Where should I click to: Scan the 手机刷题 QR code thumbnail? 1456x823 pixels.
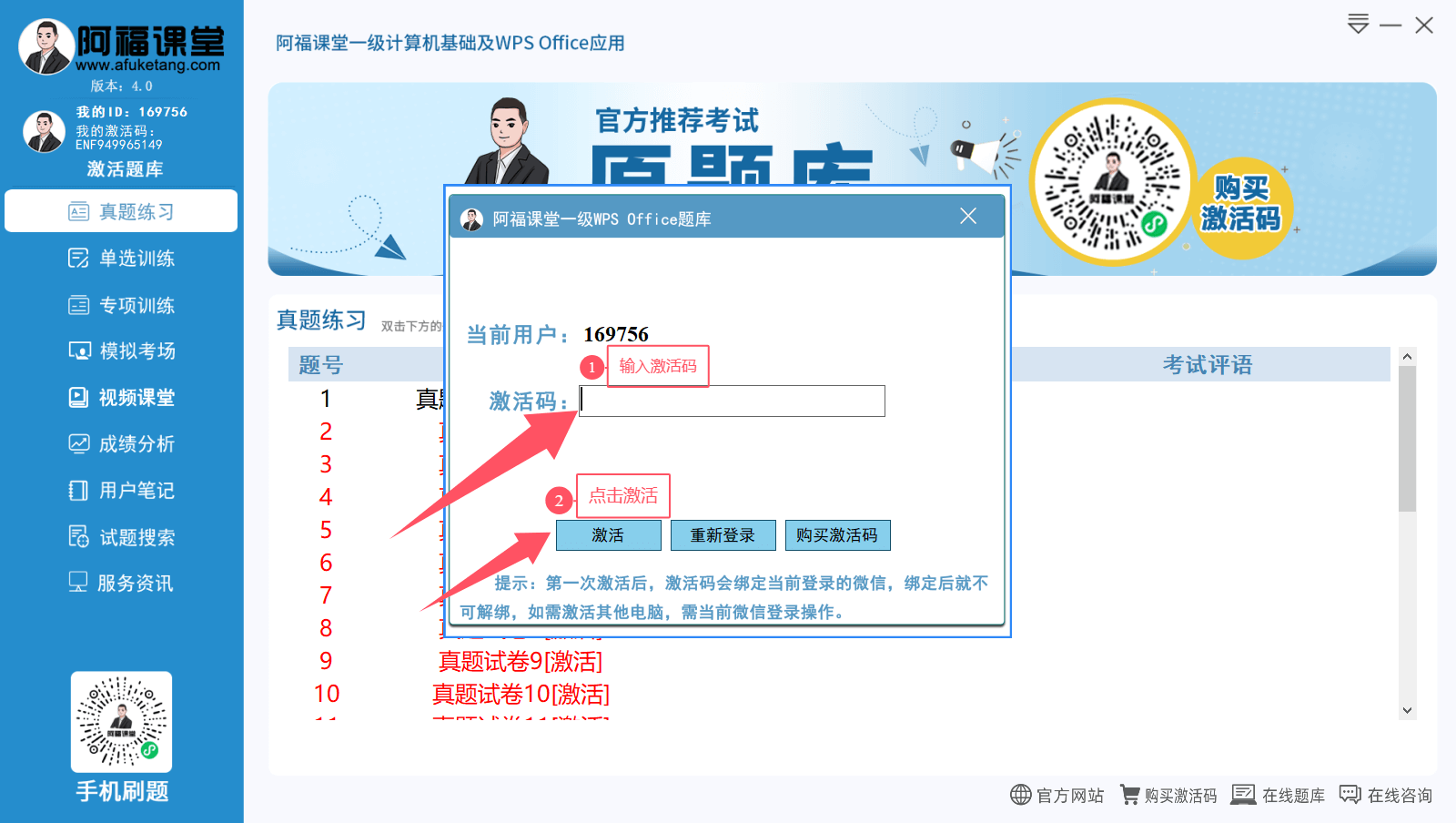pos(121,722)
